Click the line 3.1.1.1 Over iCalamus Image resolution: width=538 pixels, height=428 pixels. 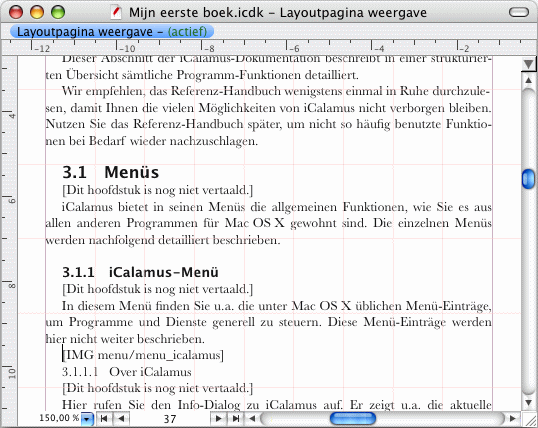(x=127, y=372)
